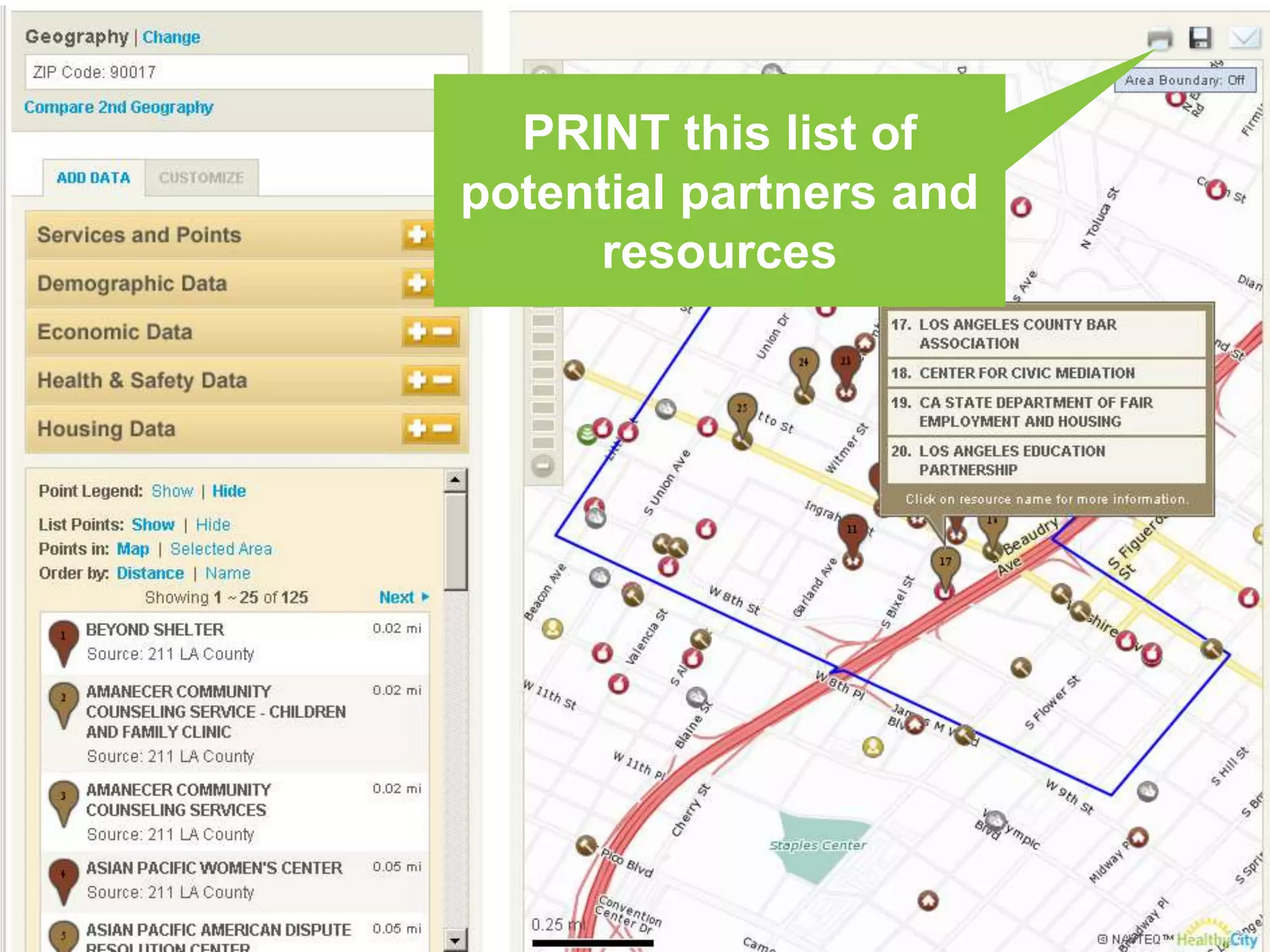Order points by Name

[228, 573]
